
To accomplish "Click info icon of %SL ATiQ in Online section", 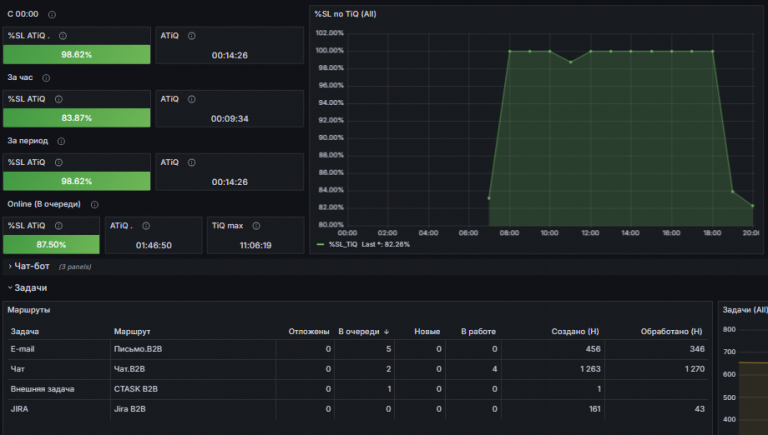I will (x=59, y=226).
